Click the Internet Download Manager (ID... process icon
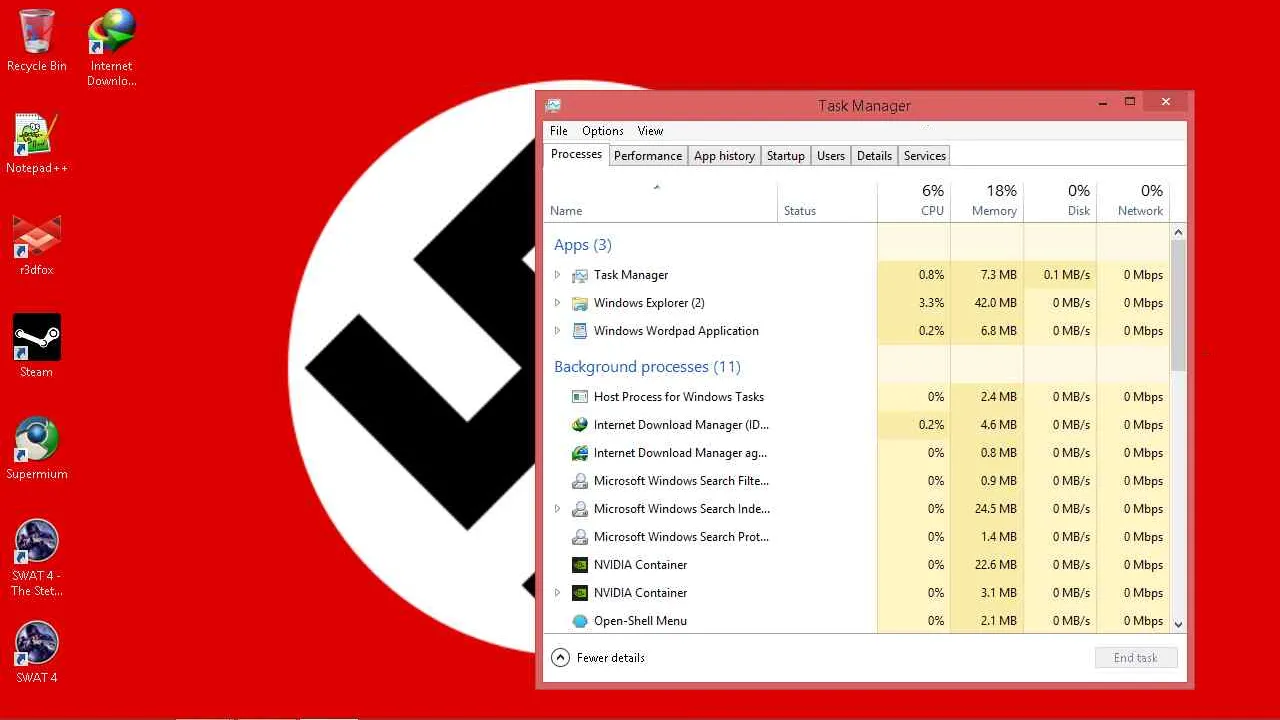 [580, 425]
